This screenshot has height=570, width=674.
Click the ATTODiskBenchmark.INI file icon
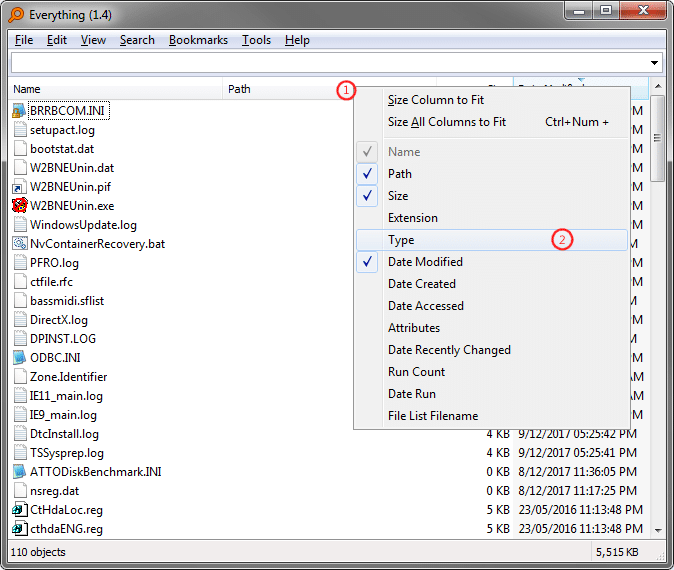point(19,472)
